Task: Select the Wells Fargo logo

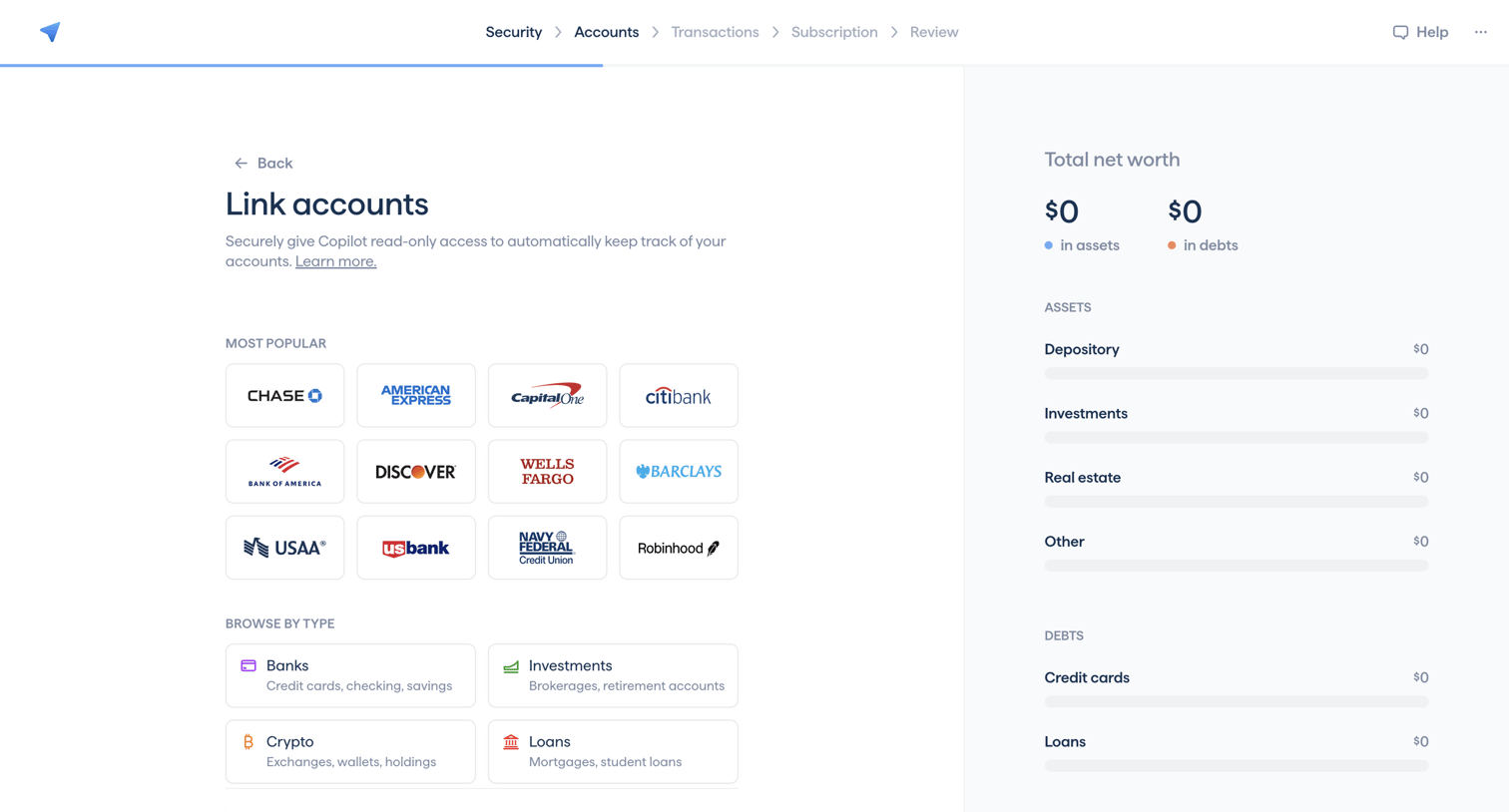Action: 547,472
